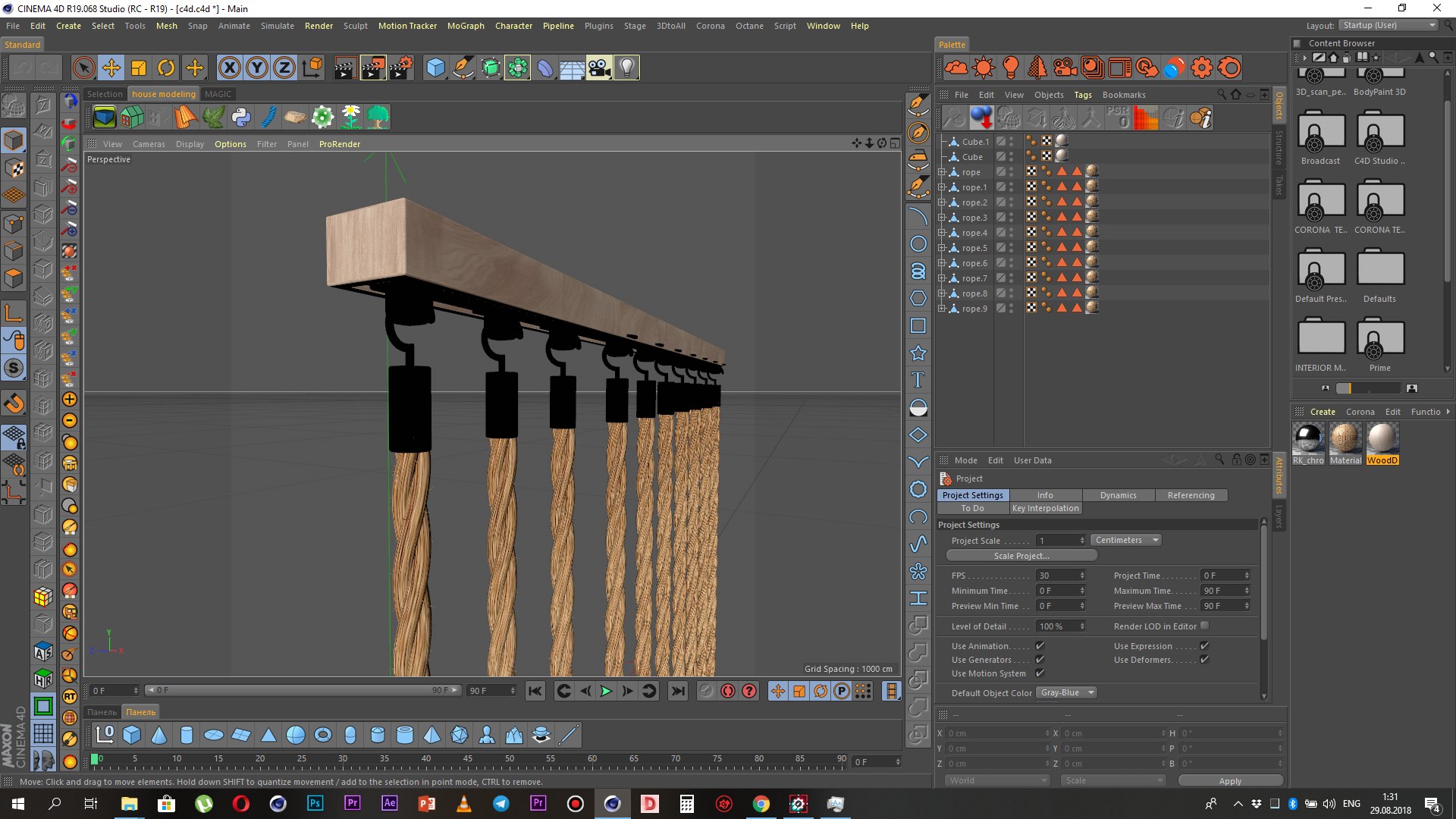Play the animation forward
Image resolution: width=1456 pixels, height=819 pixels.
coord(606,691)
